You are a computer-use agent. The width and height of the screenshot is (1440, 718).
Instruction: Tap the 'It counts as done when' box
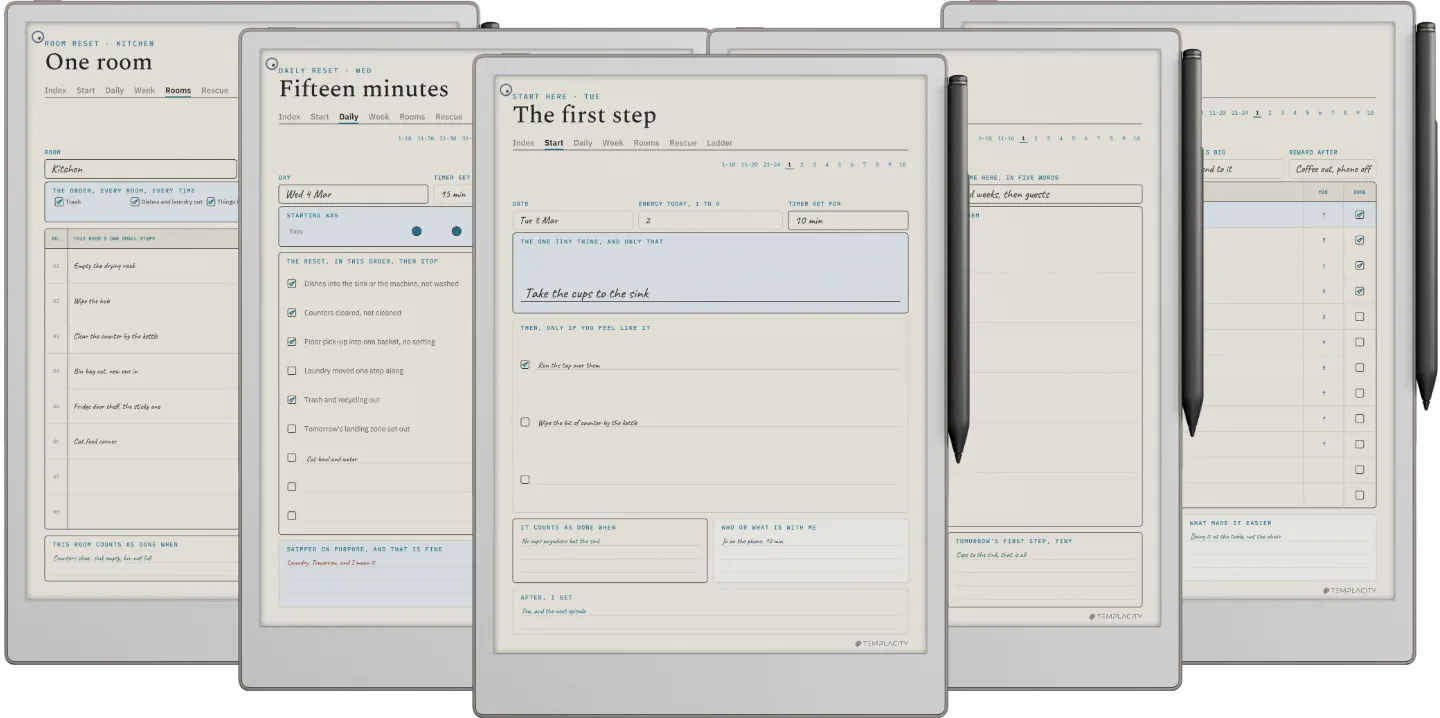tap(610, 550)
